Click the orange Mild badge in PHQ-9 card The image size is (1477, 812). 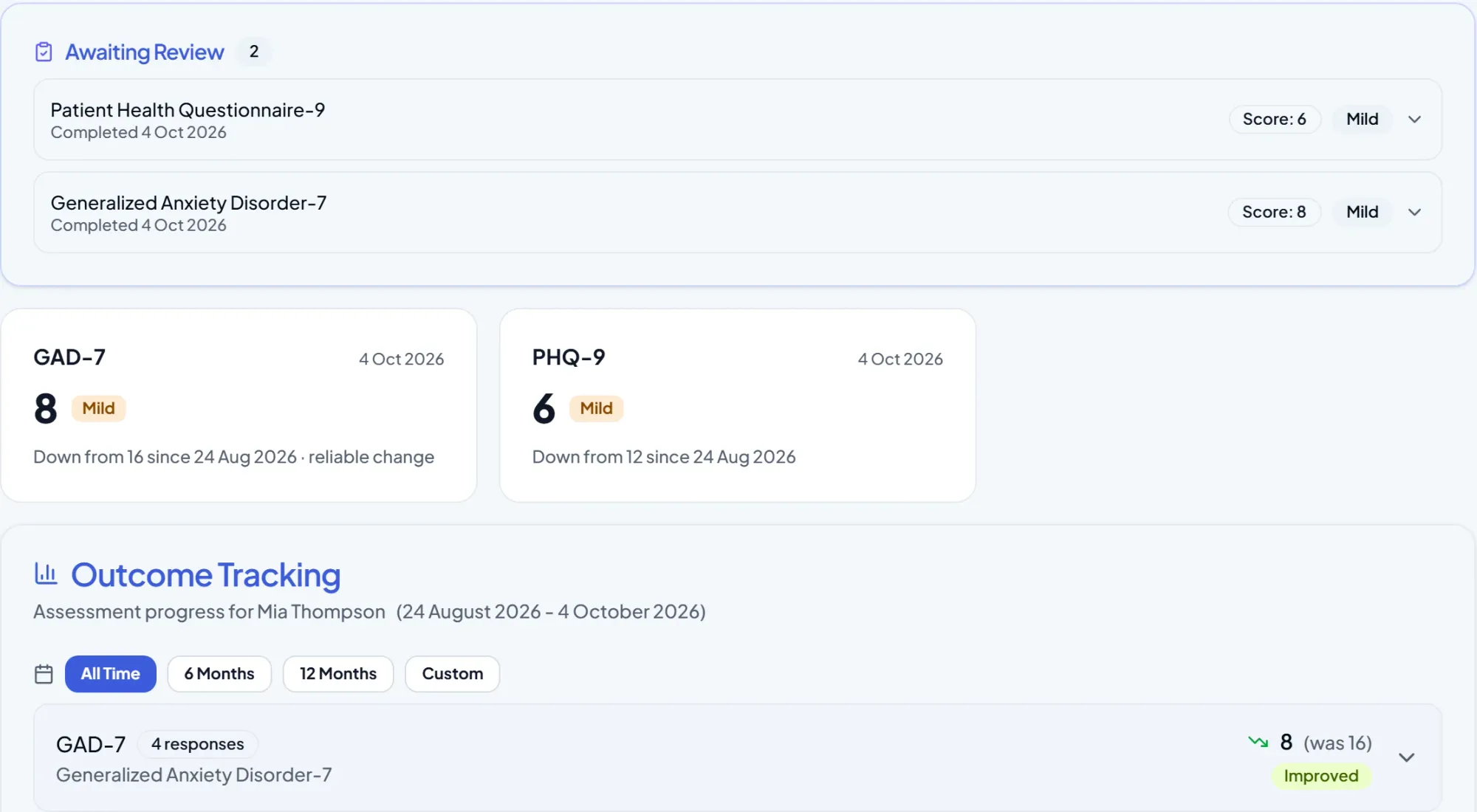click(x=596, y=408)
